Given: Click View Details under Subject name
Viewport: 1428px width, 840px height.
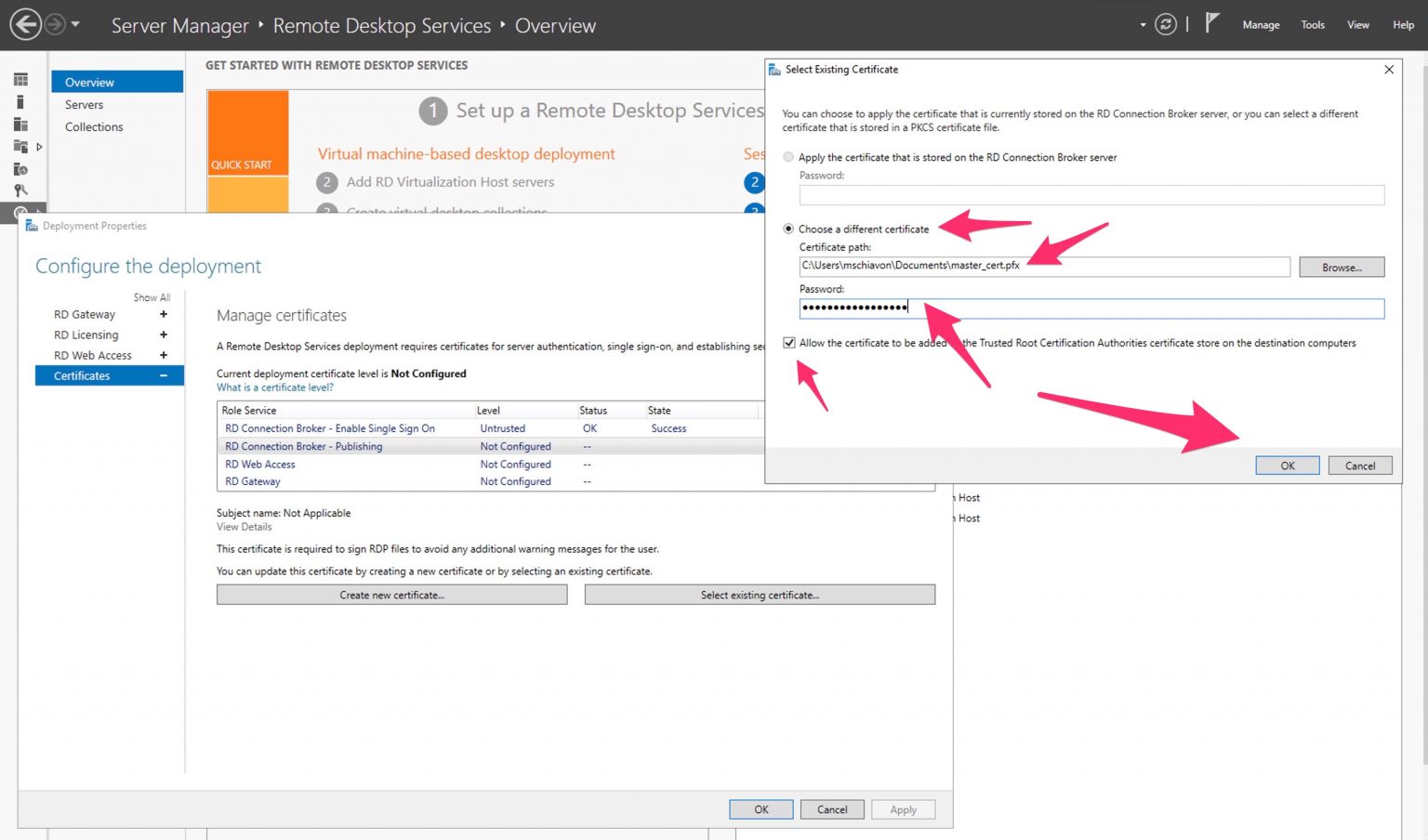Looking at the screenshot, I should [244, 527].
